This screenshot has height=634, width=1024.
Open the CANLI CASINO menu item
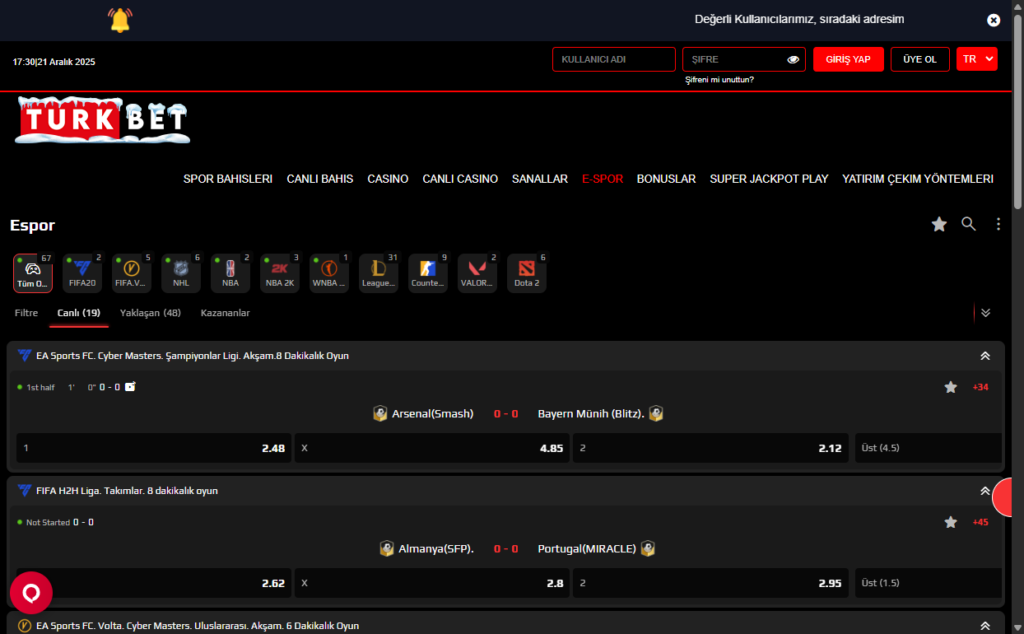[460, 179]
